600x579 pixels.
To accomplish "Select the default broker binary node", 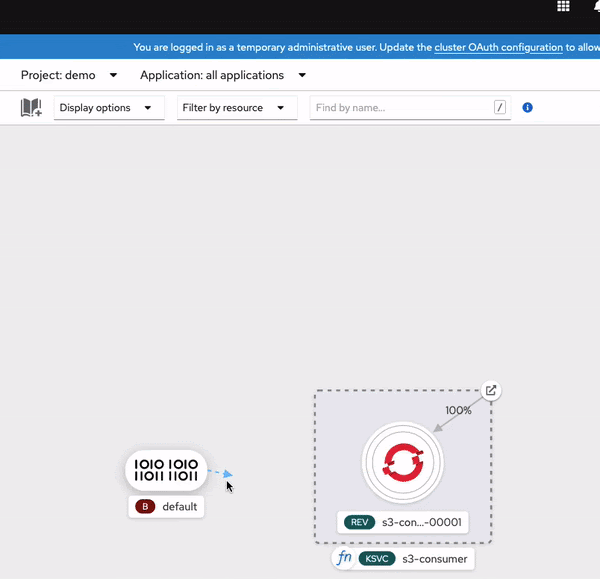I will [166, 469].
